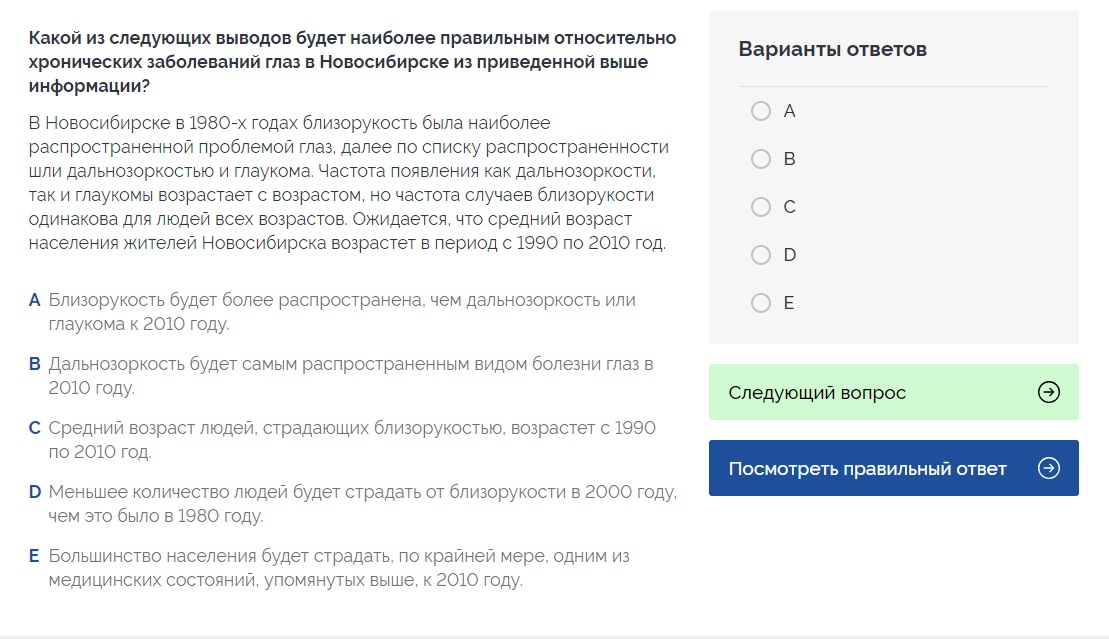Image resolution: width=1109 pixels, height=639 pixels.
Task: Select radio button for answer B
Action: [x=761, y=159]
